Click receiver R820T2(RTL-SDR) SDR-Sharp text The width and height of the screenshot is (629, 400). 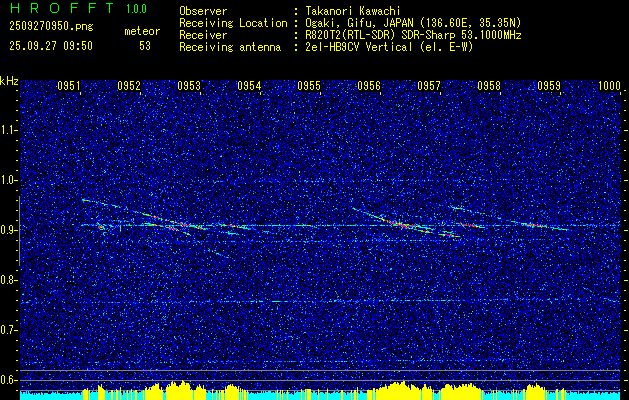tap(413, 35)
